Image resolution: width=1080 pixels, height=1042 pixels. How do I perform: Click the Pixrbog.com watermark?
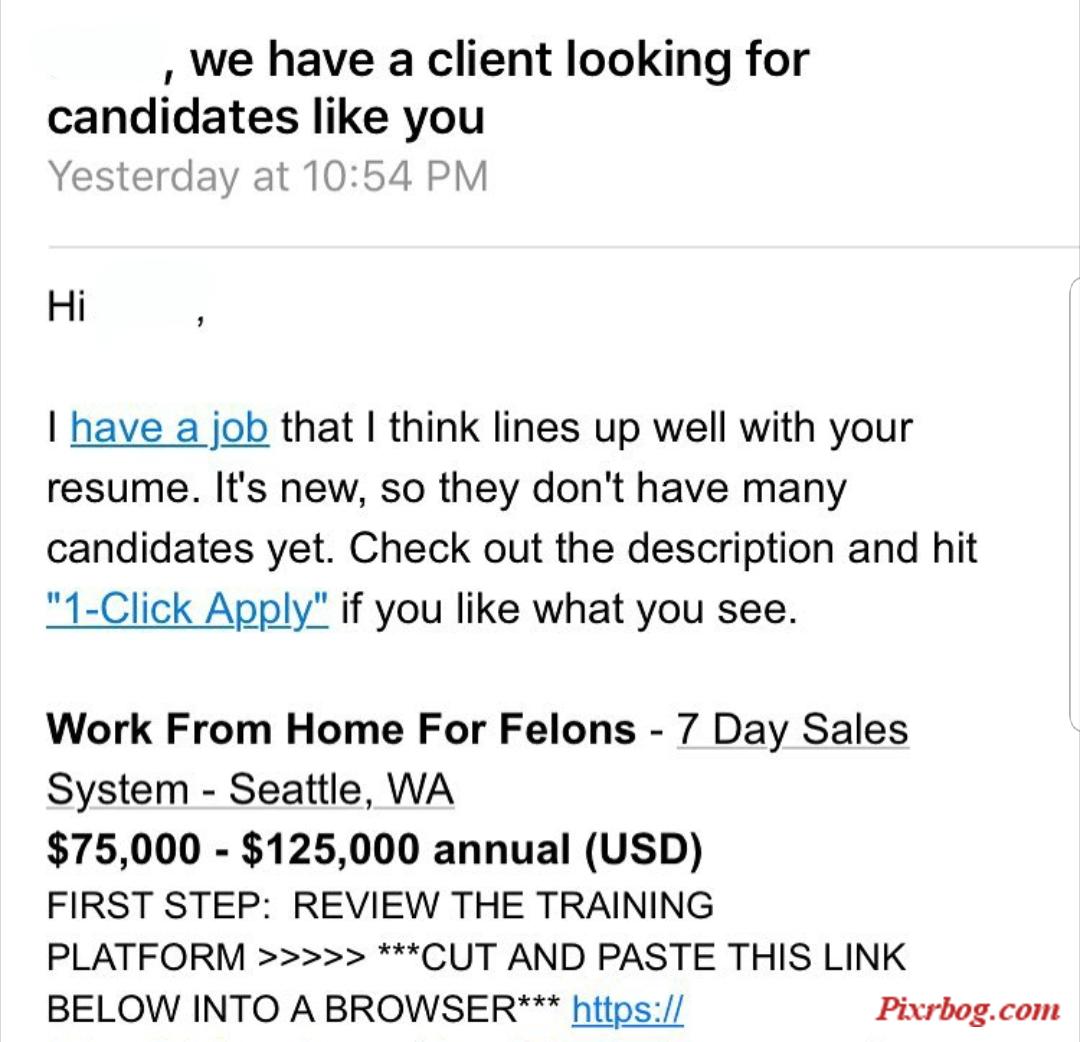(x=968, y=1010)
